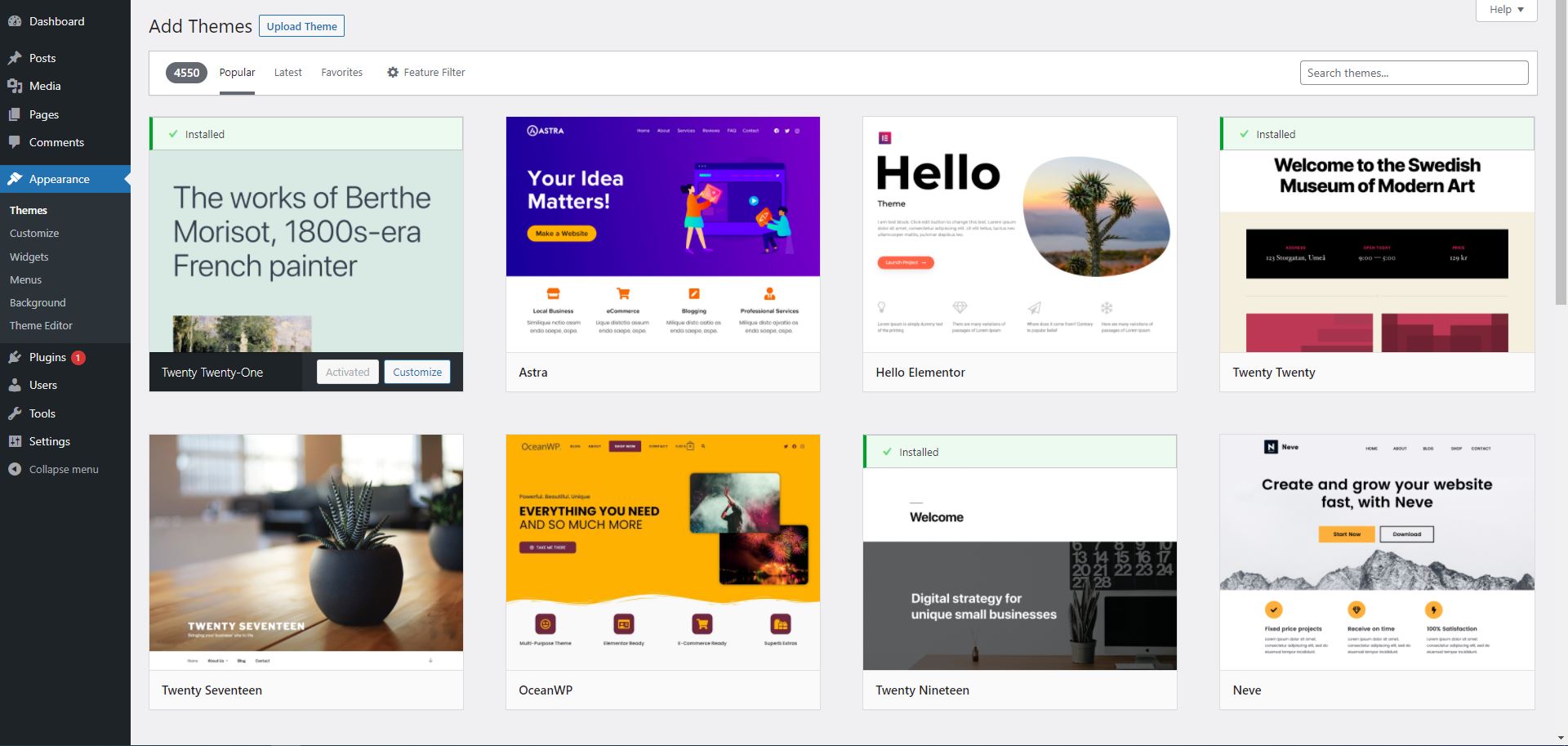This screenshot has width=1568, height=746.
Task: Open the Settings menu label
Action: pos(50,441)
